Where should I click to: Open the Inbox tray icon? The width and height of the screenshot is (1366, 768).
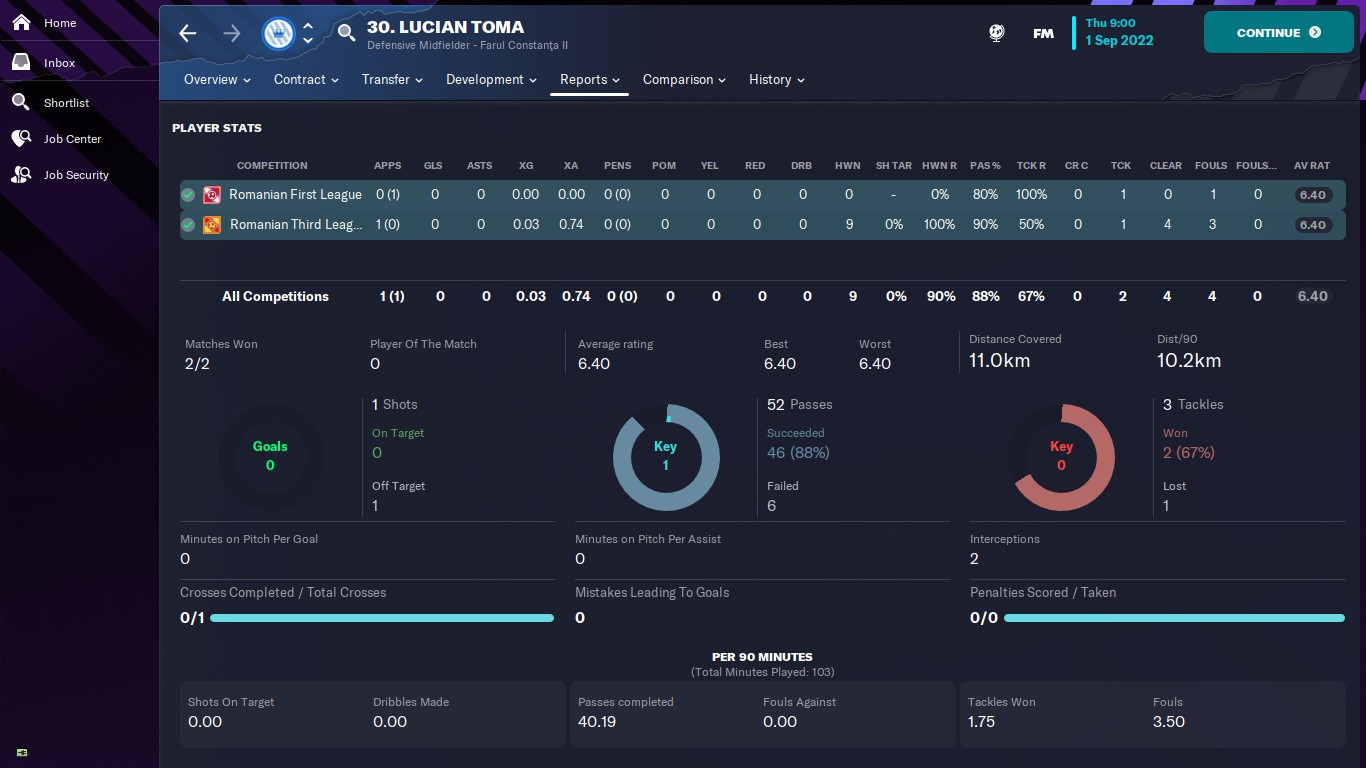coord(21,63)
